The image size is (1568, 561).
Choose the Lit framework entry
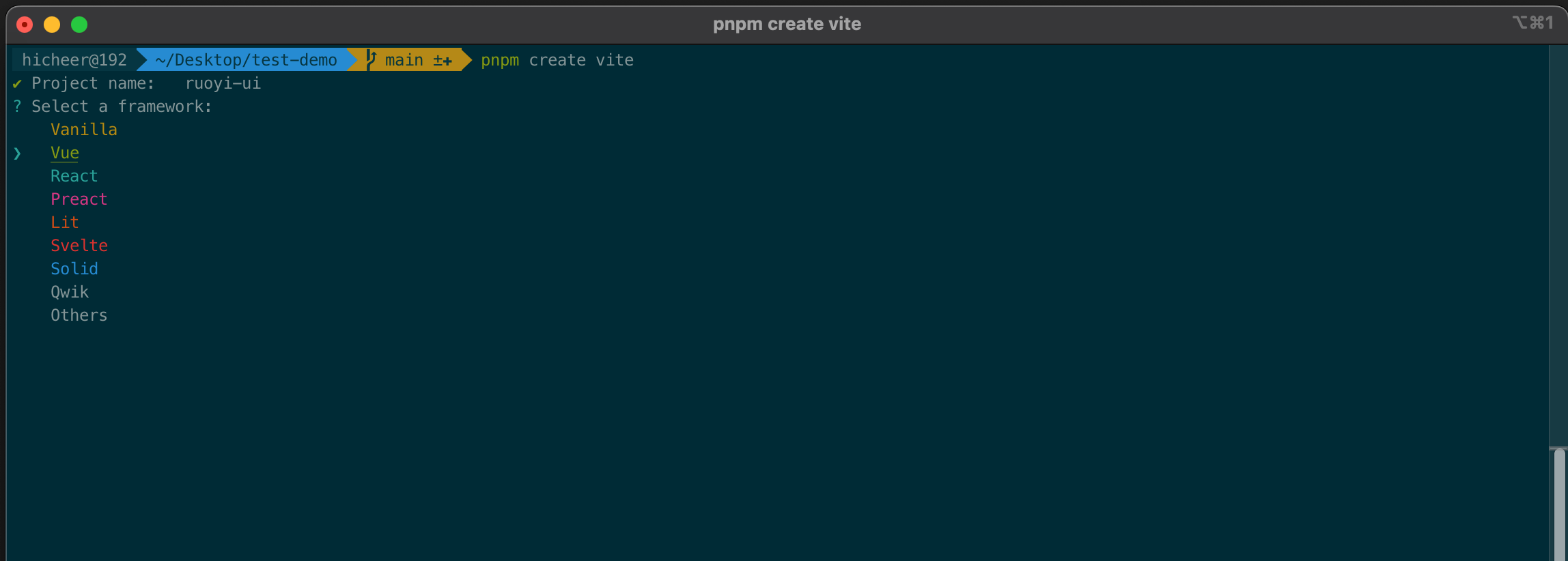(65, 222)
